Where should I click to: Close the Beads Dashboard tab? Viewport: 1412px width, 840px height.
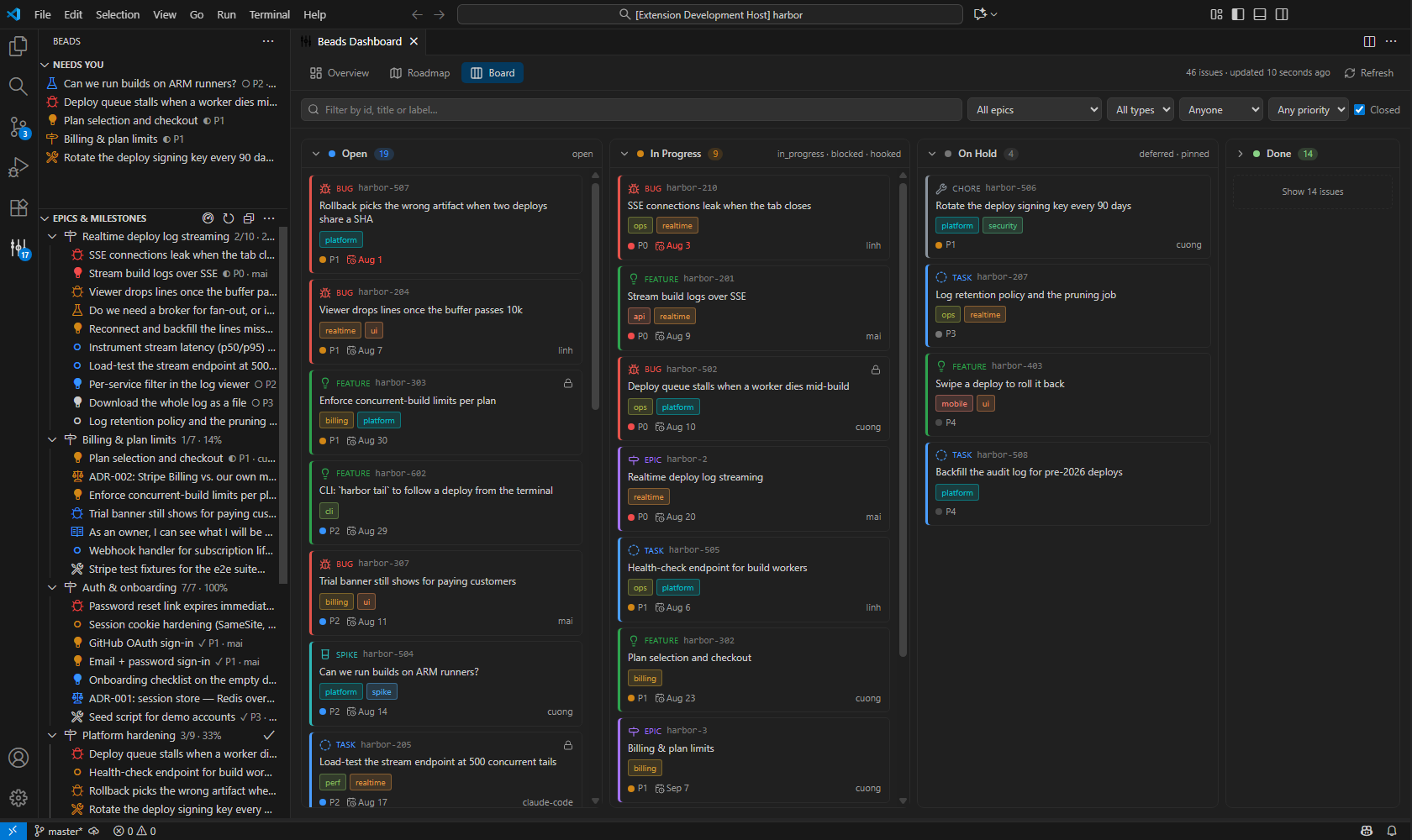414,41
